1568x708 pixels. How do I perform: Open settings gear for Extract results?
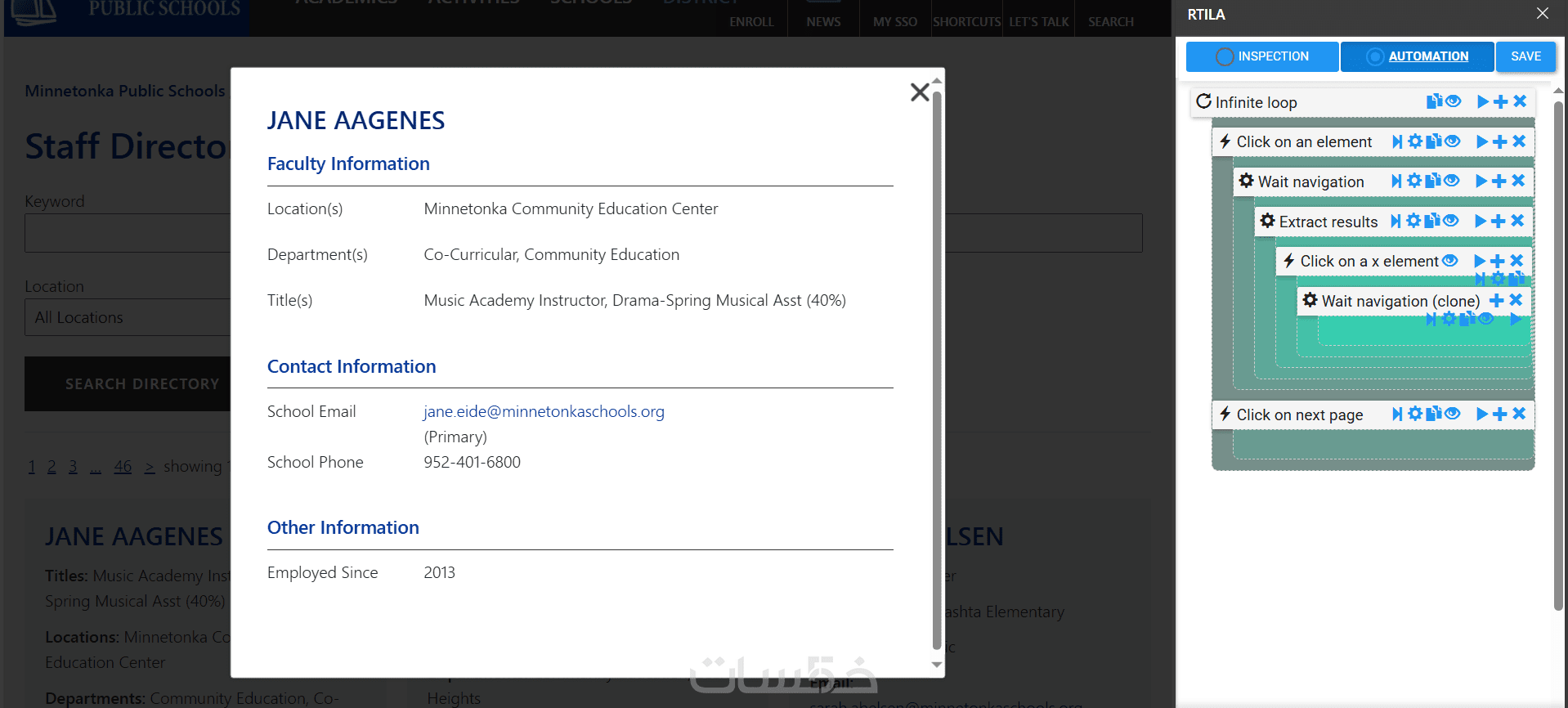(1413, 221)
